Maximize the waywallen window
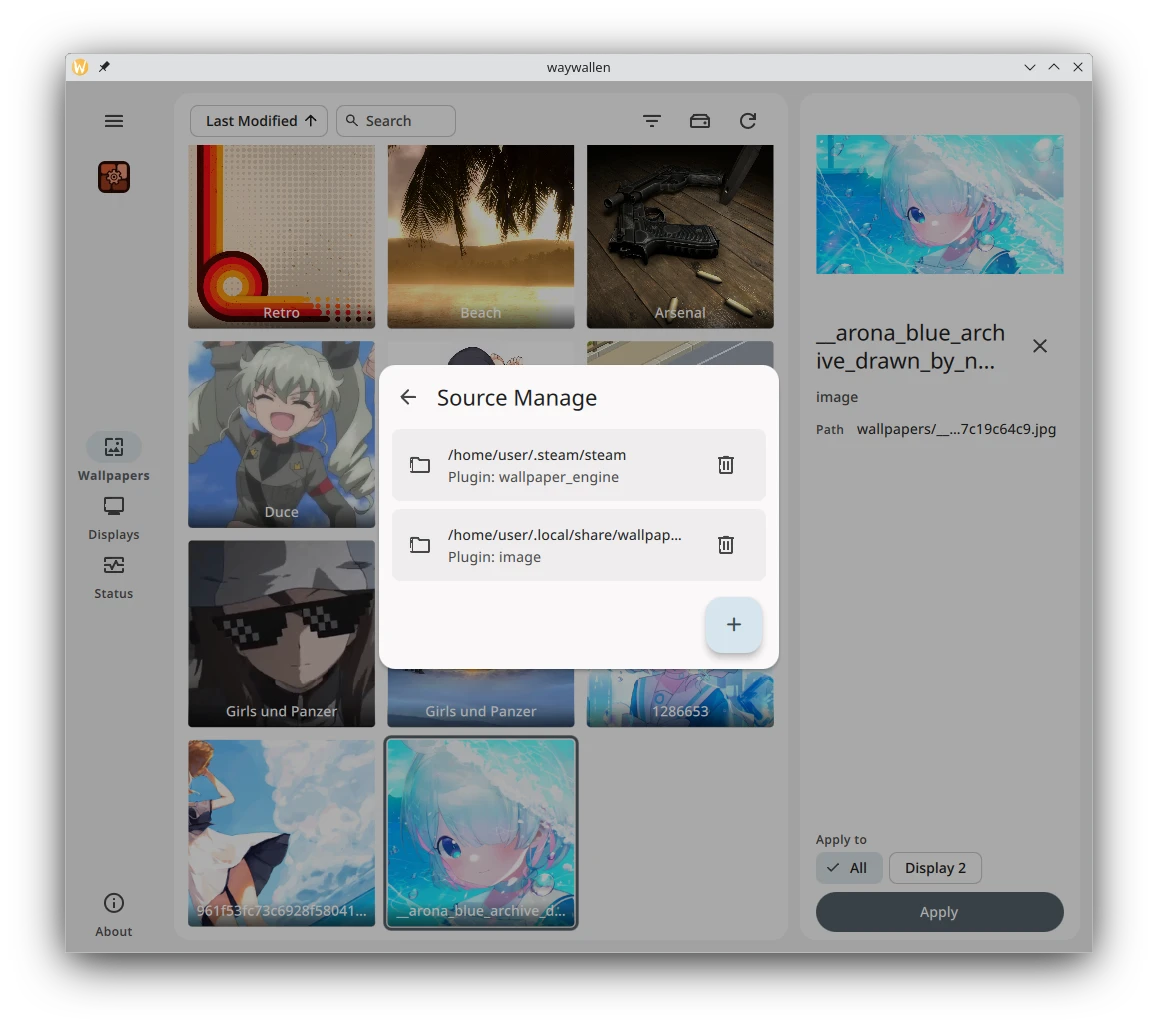 [1054, 67]
